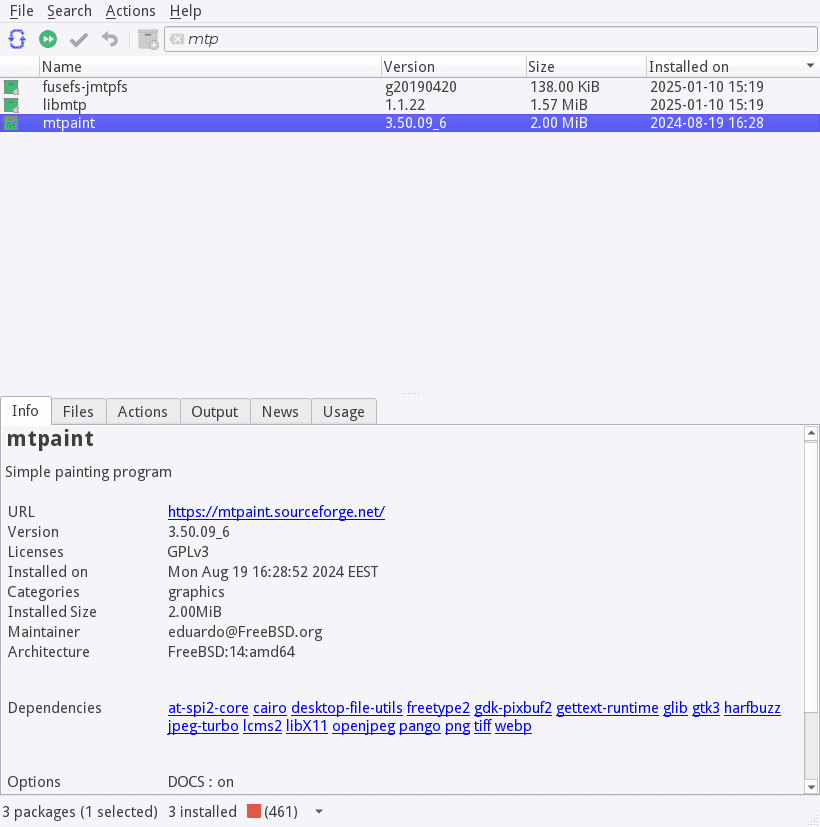Select the libmtp package row
This screenshot has width=820, height=827.
(410, 105)
